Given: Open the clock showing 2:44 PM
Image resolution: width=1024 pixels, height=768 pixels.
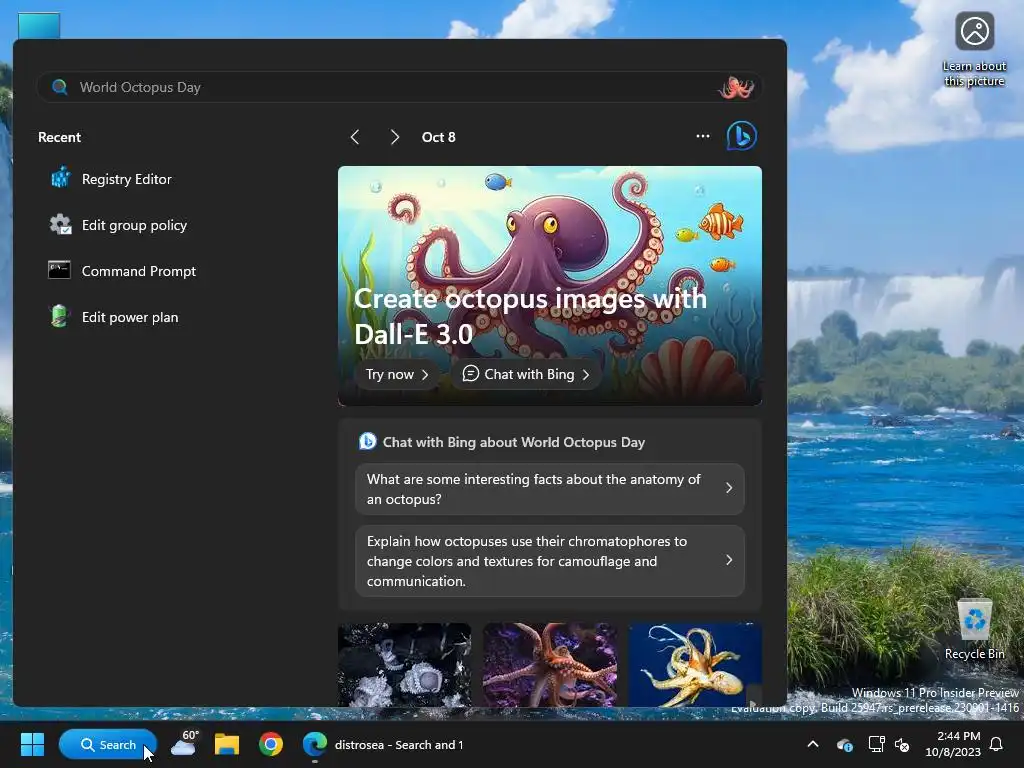Looking at the screenshot, I should tap(953, 744).
